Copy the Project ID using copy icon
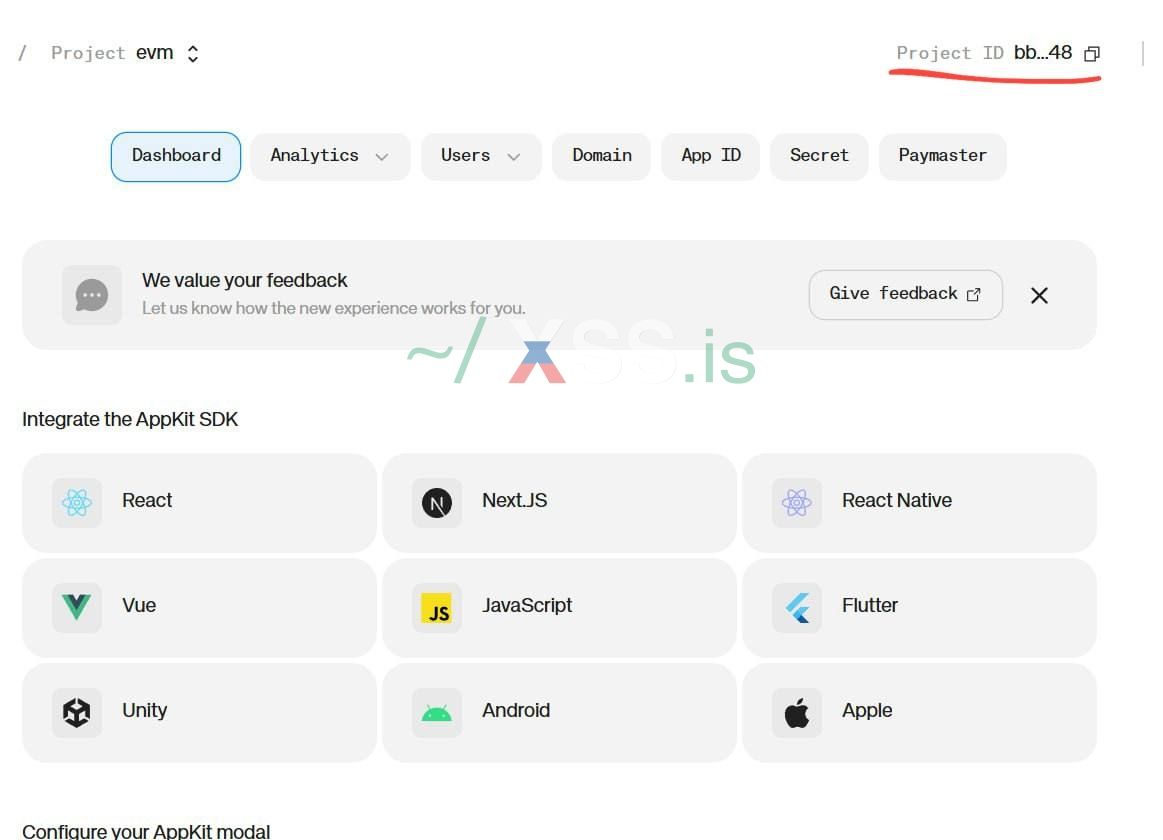Image resolution: width=1163 pixels, height=840 pixels. click(1091, 54)
